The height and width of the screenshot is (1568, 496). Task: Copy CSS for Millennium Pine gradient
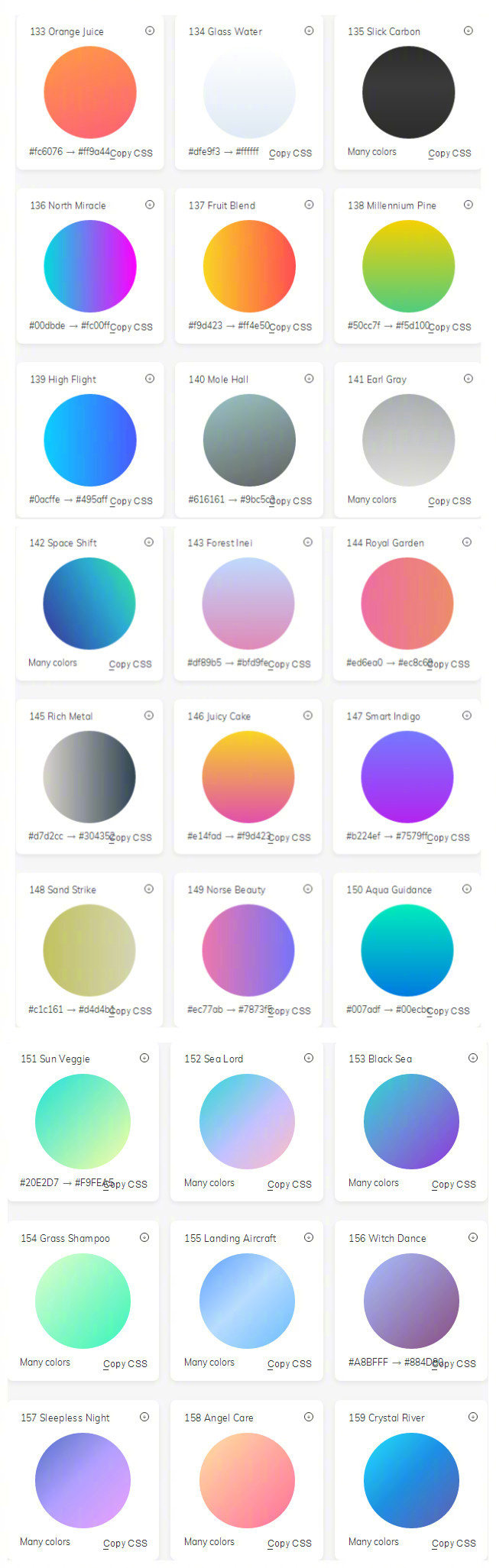[451, 327]
